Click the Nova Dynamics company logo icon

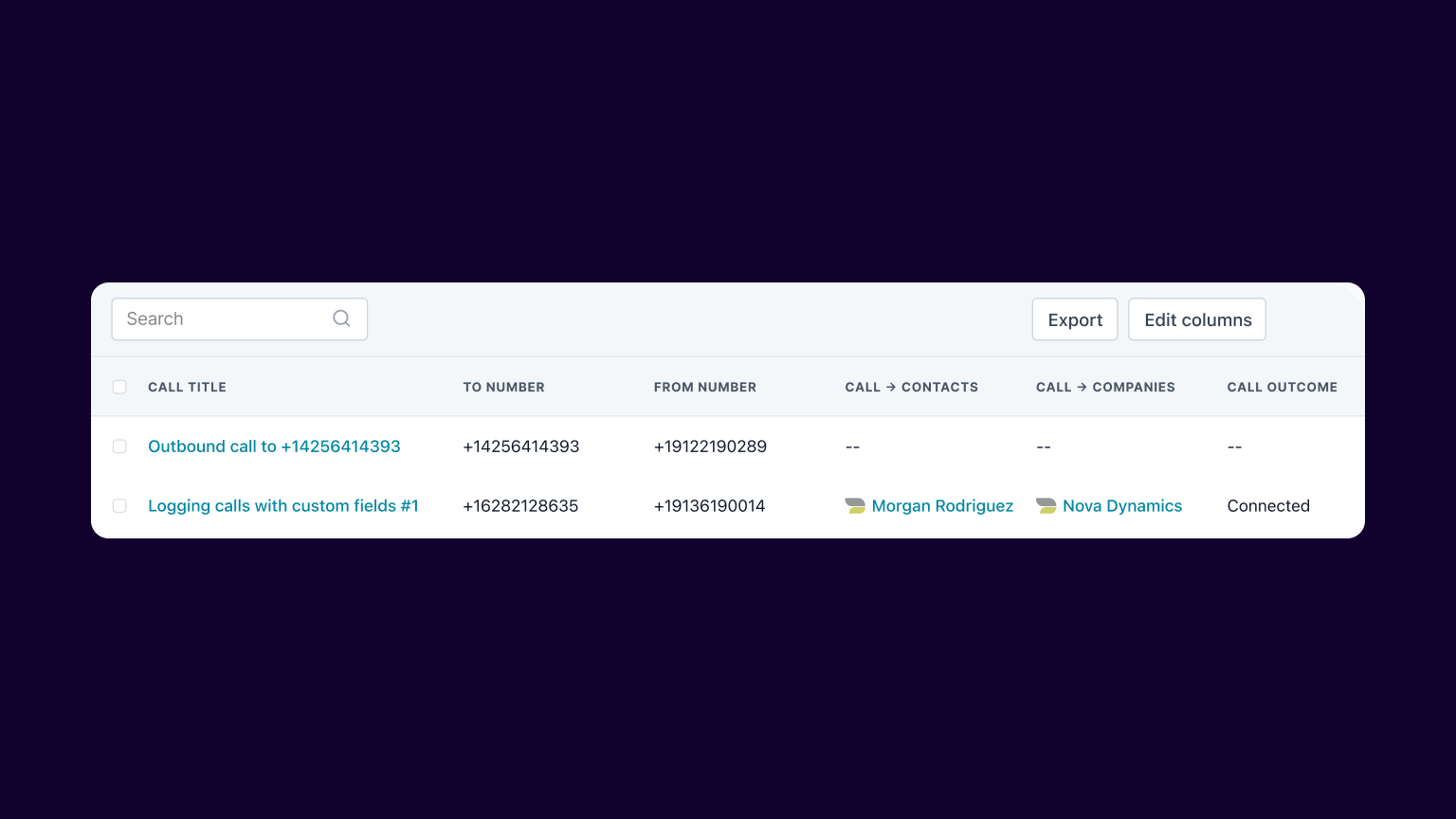pyautogui.click(x=1046, y=505)
